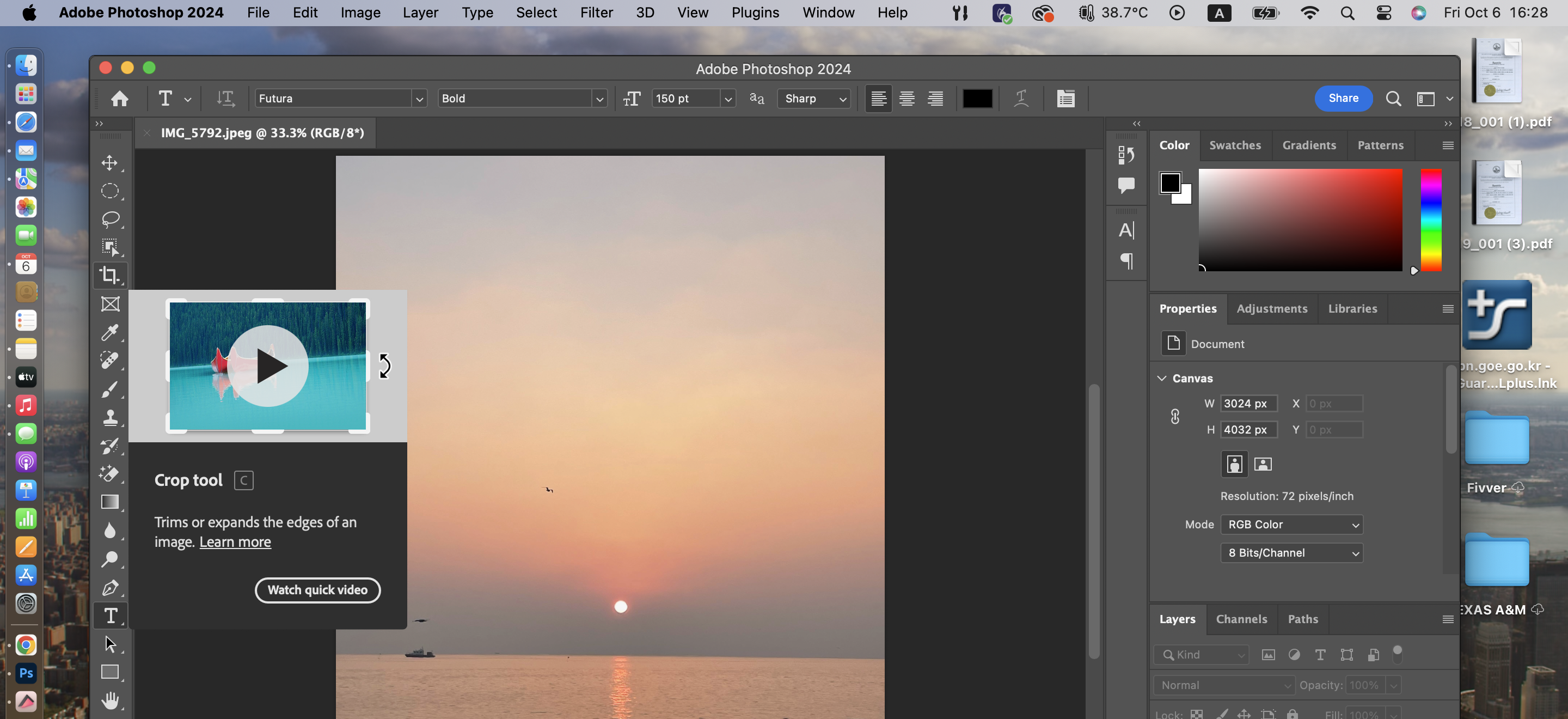
Task: Collapse the Canvas section
Action: point(1162,378)
